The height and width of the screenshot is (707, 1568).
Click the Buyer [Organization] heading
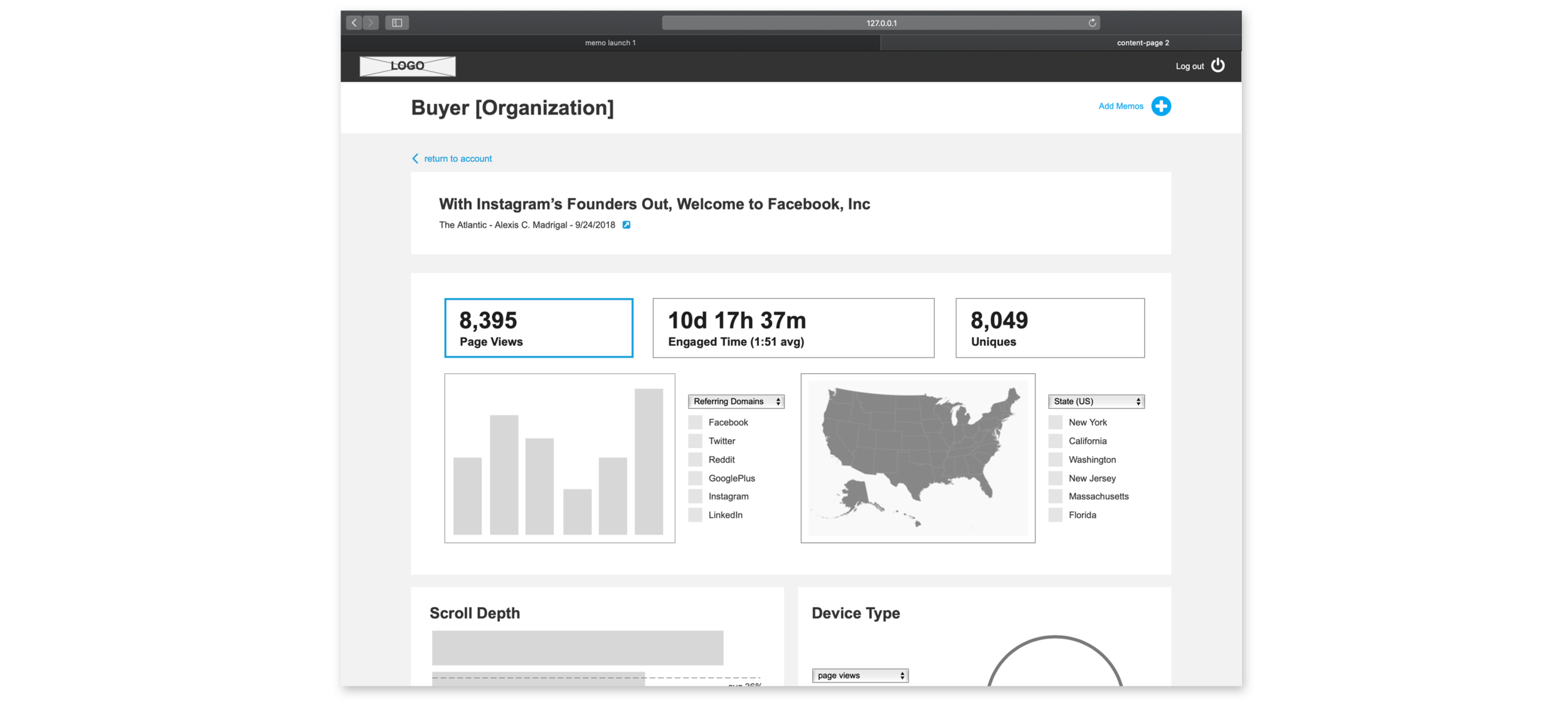(512, 108)
